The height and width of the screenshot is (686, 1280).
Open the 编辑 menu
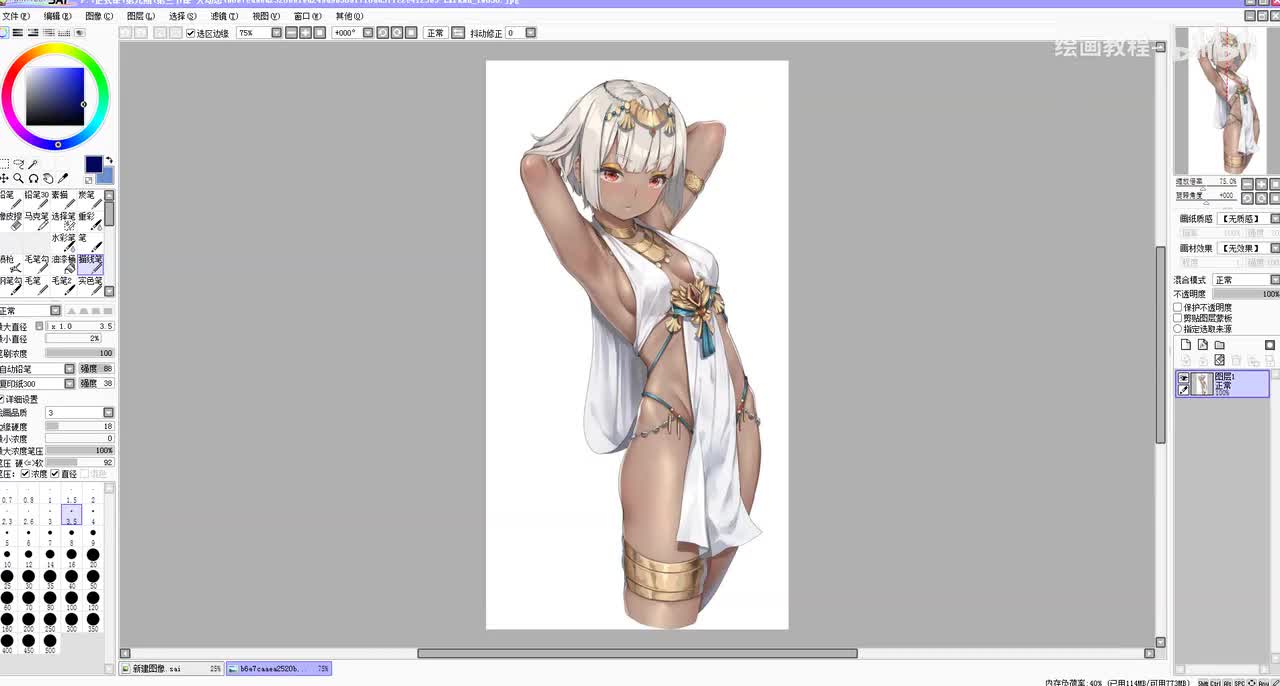coord(58,16)
